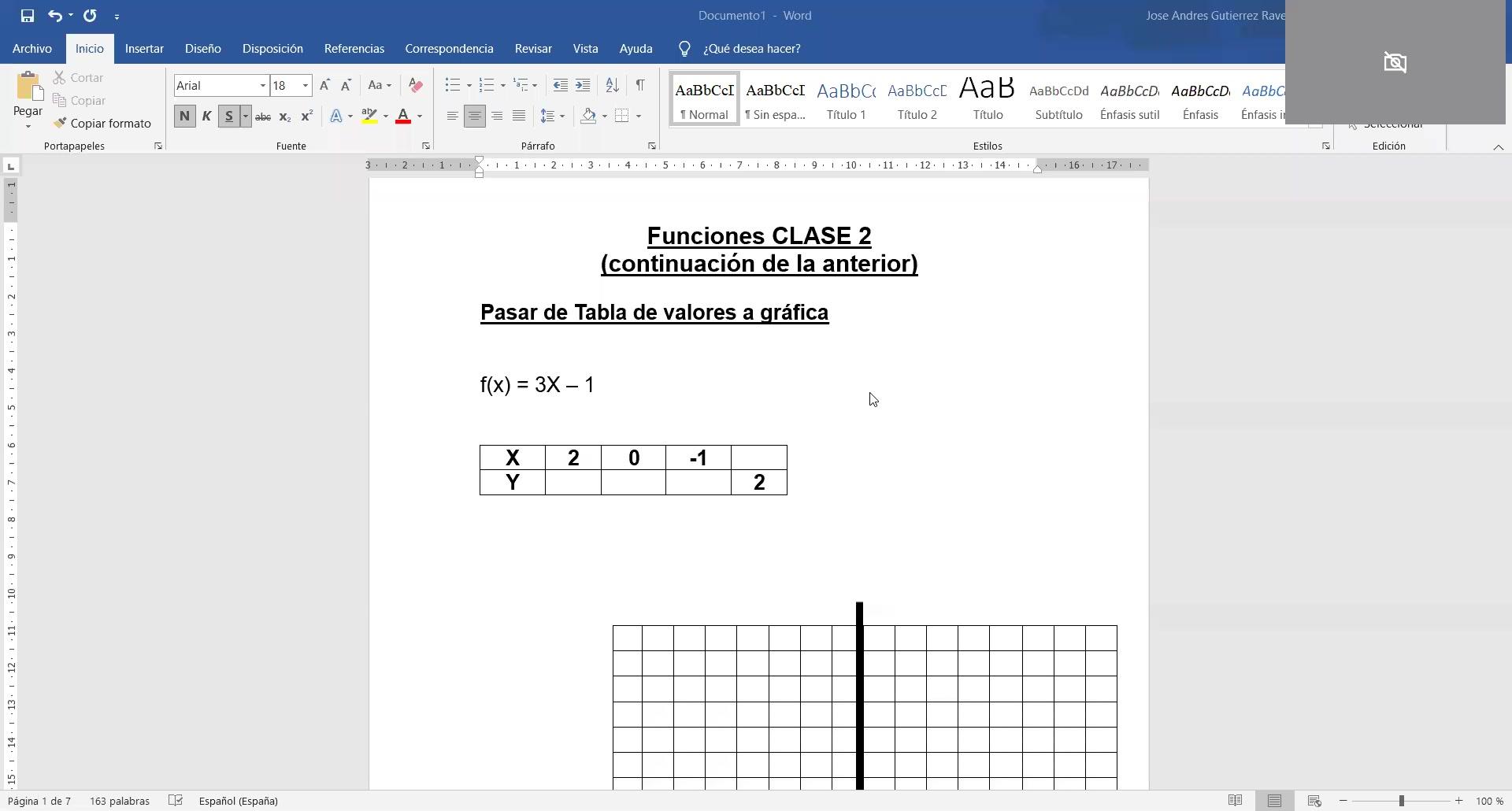Decrease the paragraph indent
Viewport: 1512px width, 811px height.
[x=561, y=85]
